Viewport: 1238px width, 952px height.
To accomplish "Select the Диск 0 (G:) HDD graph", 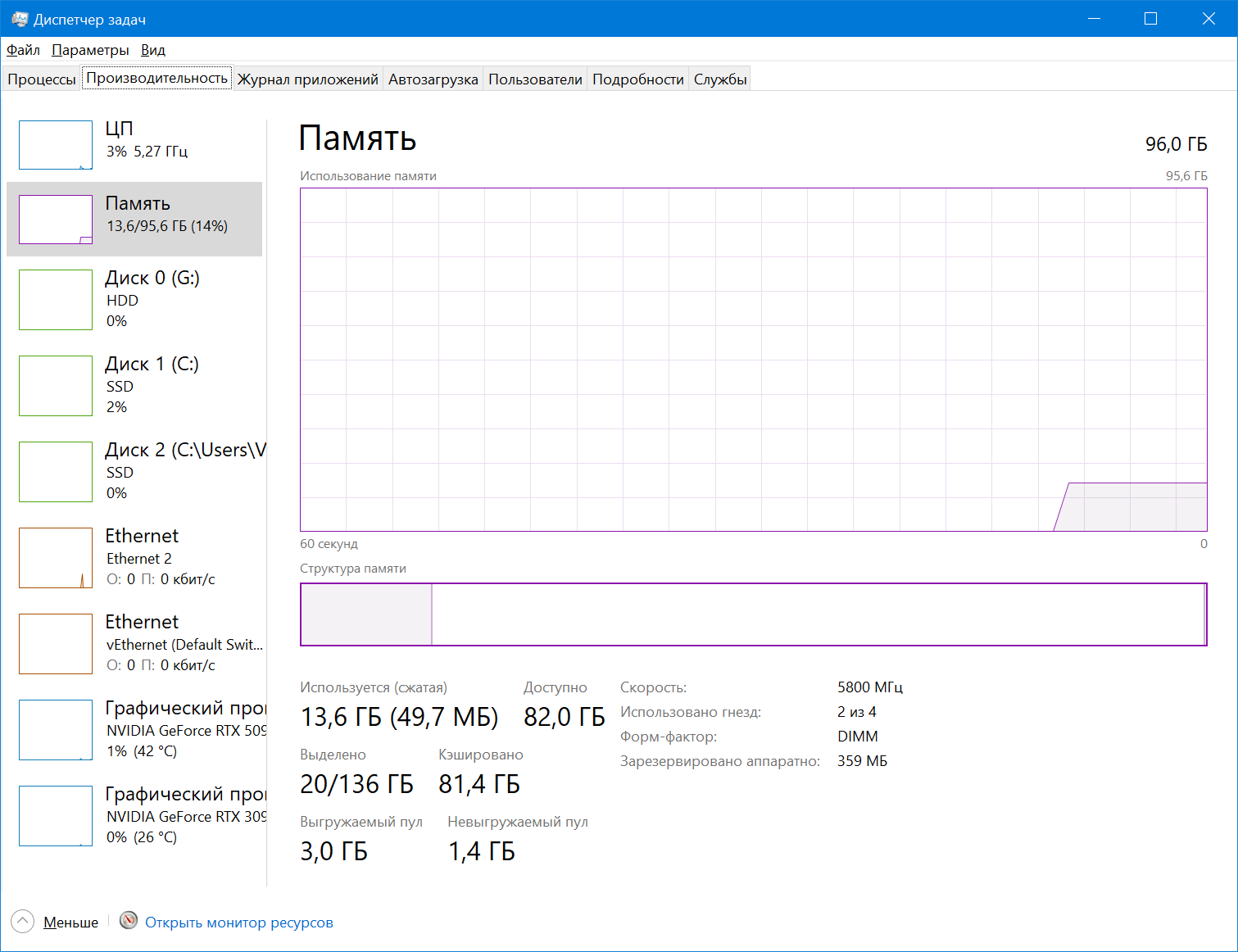I will coord(56,300).
